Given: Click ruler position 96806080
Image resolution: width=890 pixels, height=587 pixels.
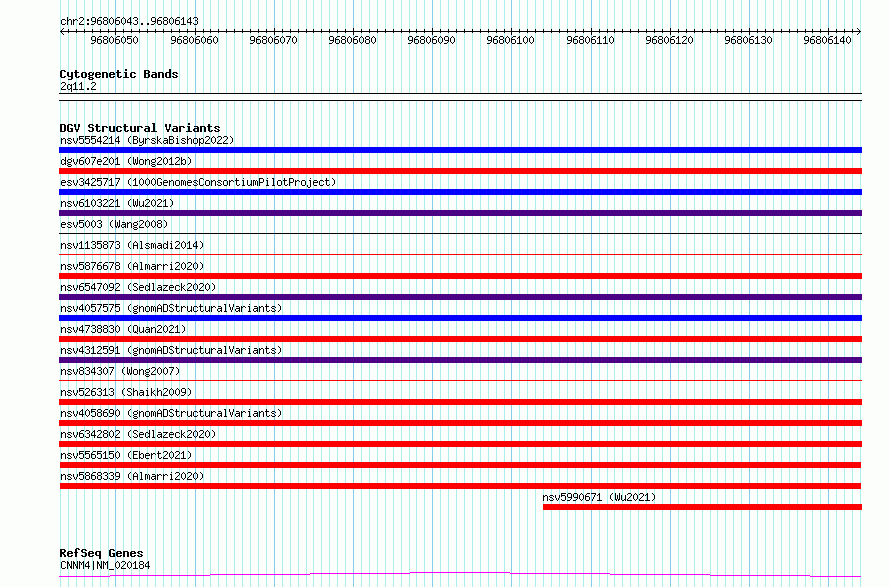Looking at the screenshot, I should pos(352,40).
